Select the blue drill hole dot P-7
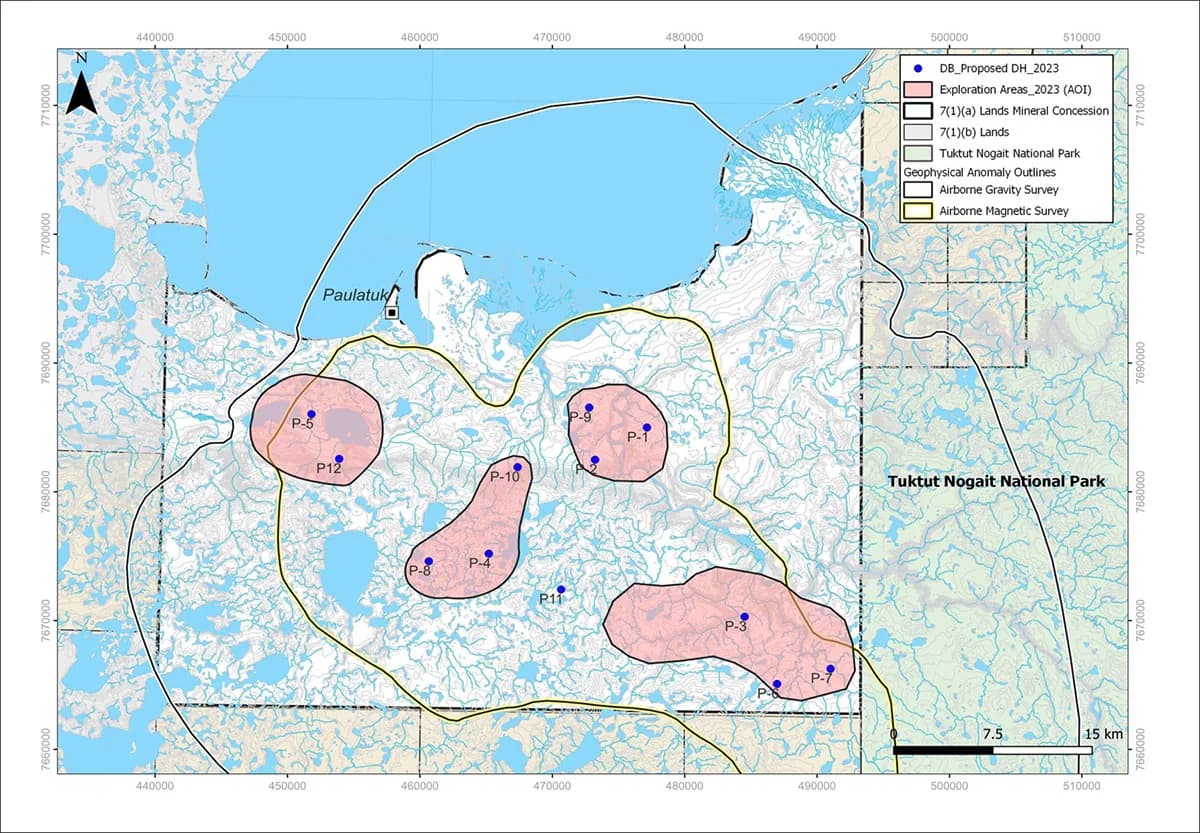The image size is (1200, 833). coord(830,668)
